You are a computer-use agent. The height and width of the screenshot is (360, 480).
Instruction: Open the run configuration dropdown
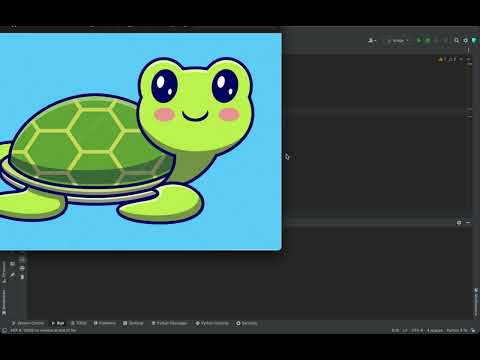tap(397, 41)
